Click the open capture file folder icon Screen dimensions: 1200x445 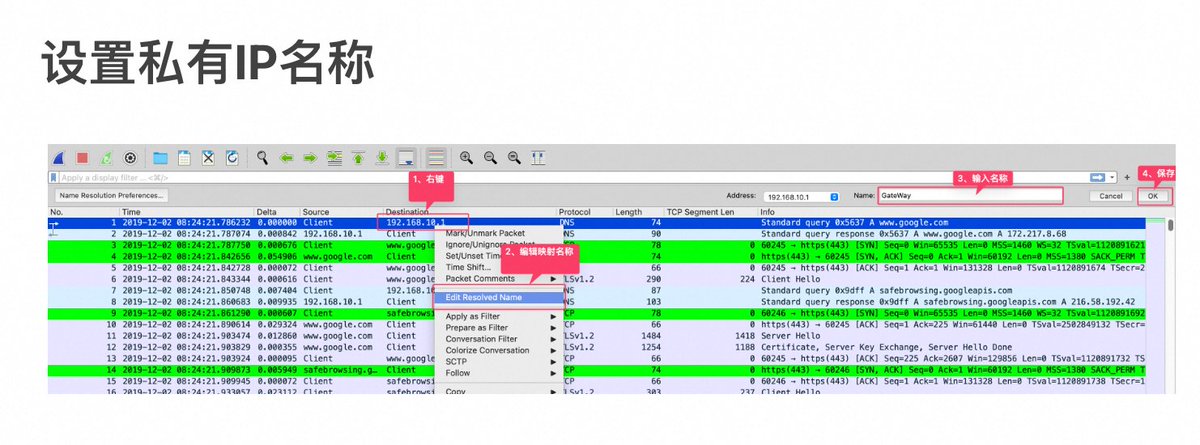(x=160, y=158)
